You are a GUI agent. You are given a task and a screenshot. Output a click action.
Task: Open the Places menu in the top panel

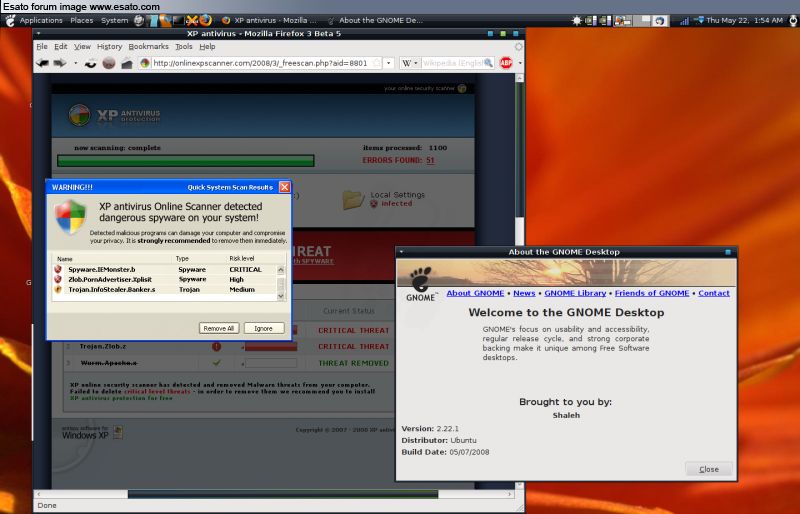point(82,20)
